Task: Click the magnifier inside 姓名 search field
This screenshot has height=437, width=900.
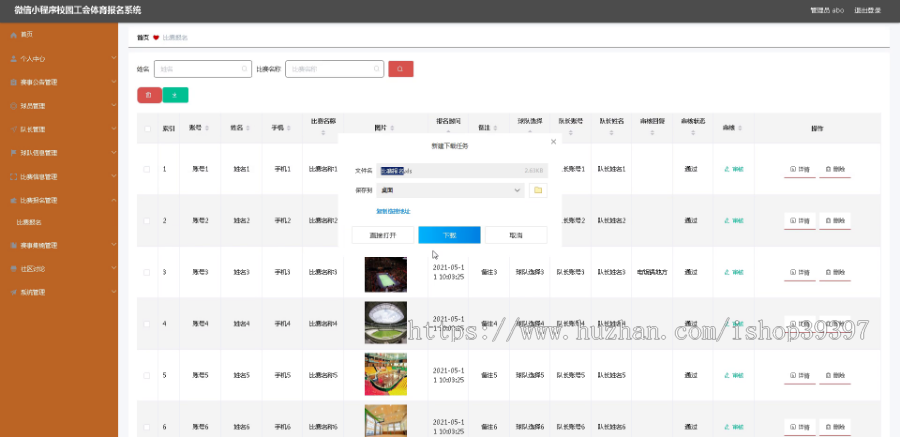Action: tap(244, 69)
